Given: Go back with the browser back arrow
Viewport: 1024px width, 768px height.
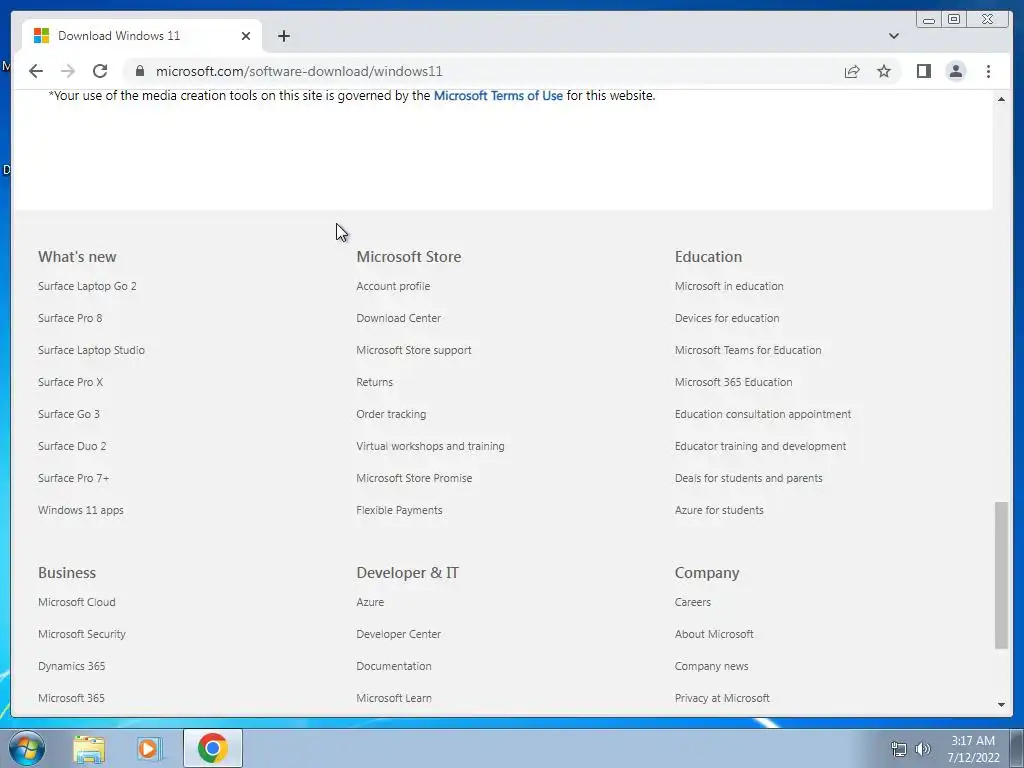Looking at the screenshot, I should (36, 71).
